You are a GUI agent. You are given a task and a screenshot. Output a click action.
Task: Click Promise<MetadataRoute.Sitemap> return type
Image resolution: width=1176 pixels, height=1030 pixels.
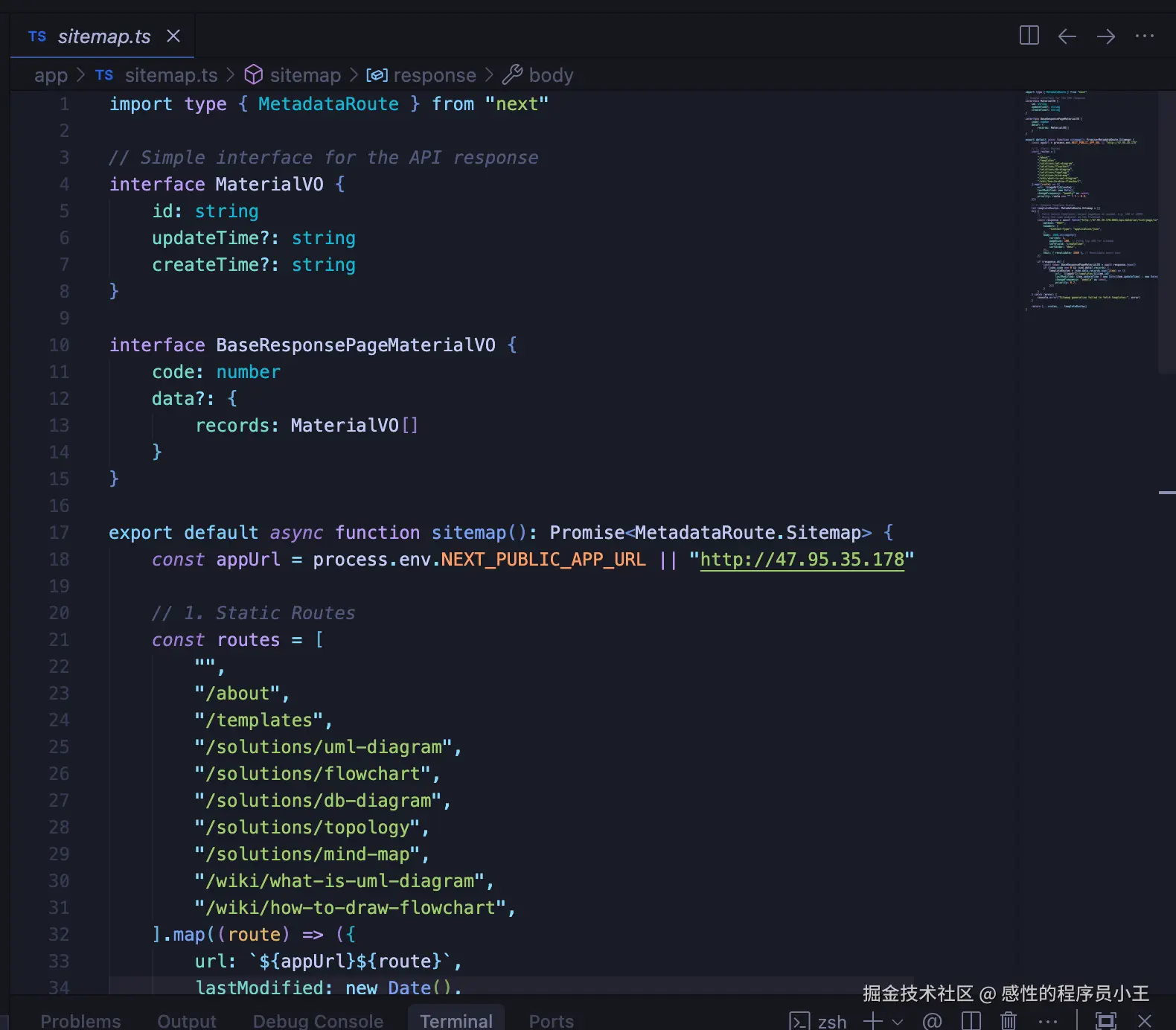pyautogui.click(x=711, y=533)
